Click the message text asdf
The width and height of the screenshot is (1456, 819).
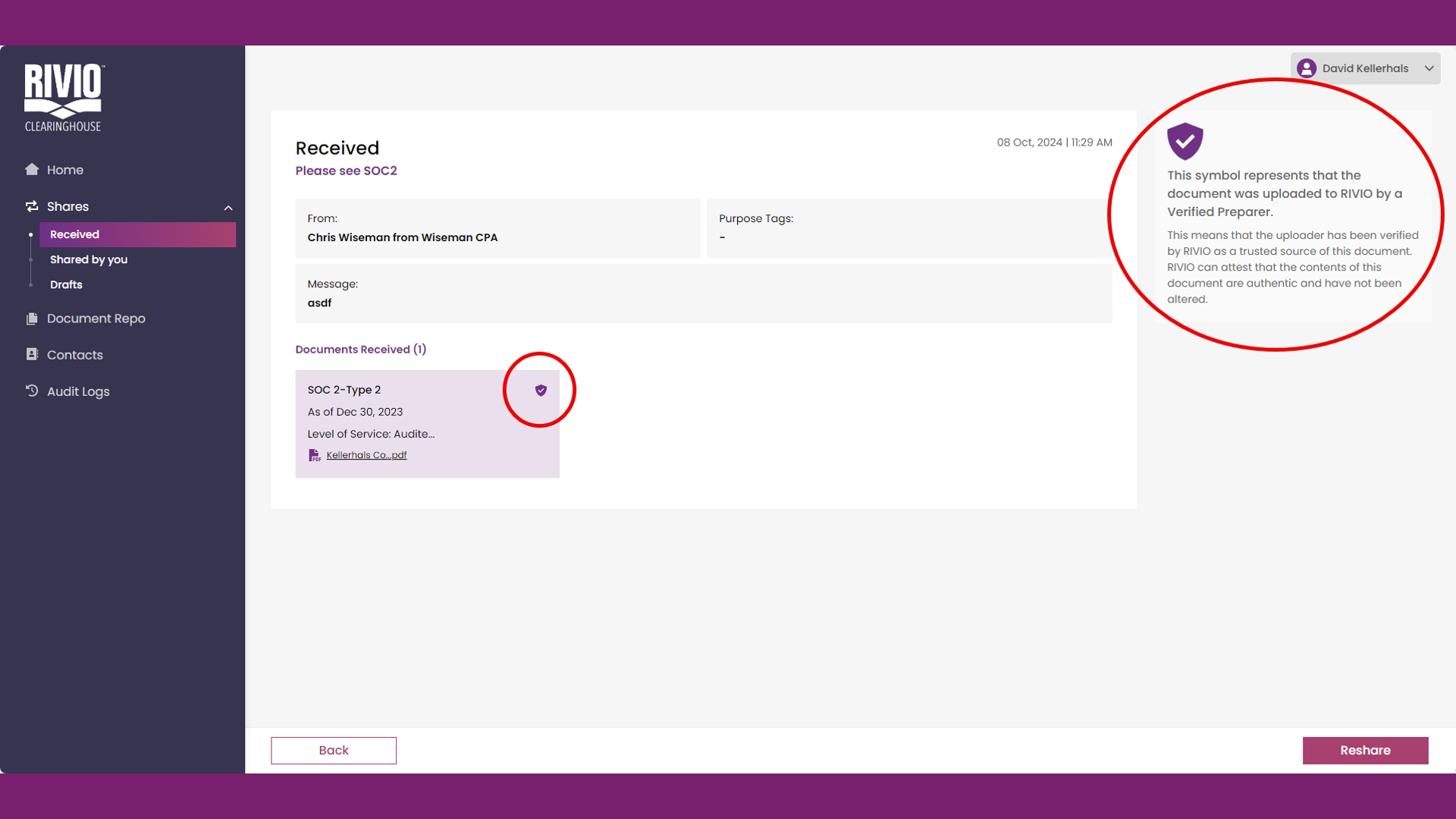pos(319,303)
